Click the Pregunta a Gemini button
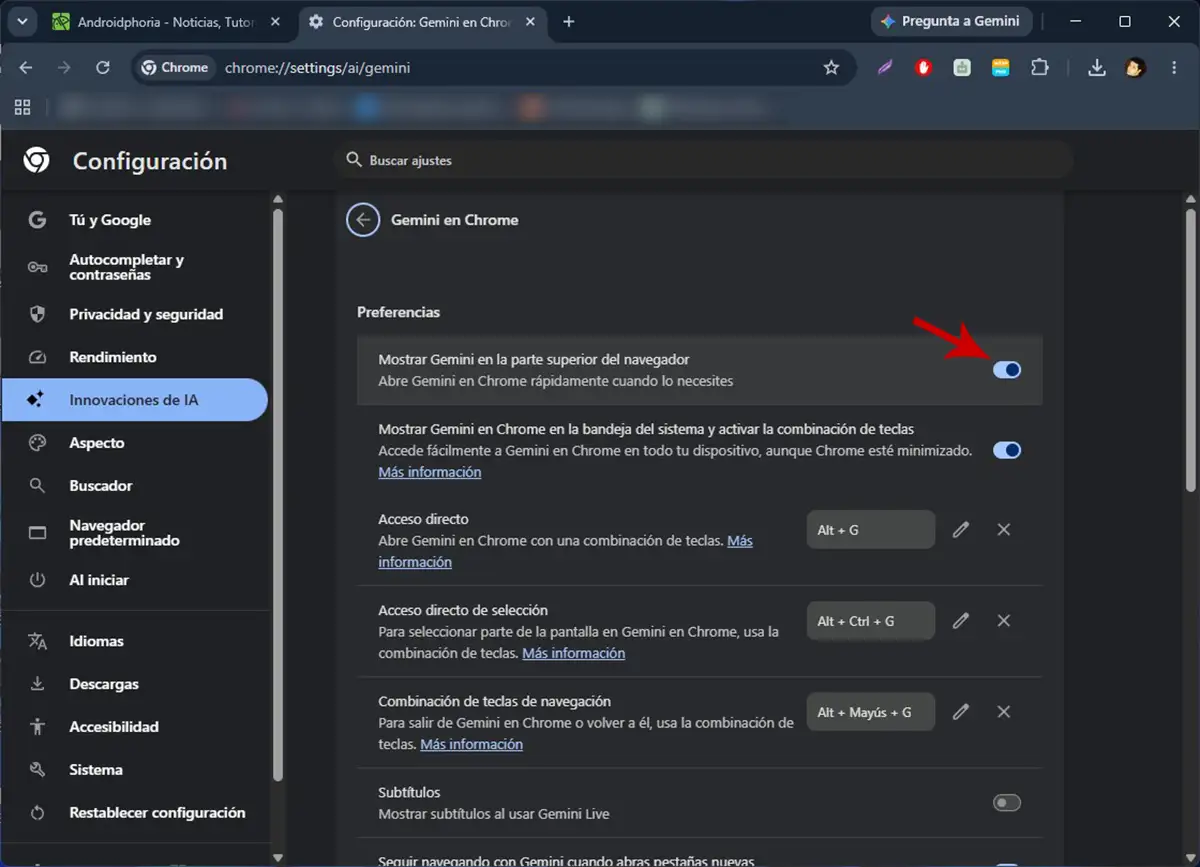Image resolution: width=1200 pixels, height=867 pixels. 950,21
